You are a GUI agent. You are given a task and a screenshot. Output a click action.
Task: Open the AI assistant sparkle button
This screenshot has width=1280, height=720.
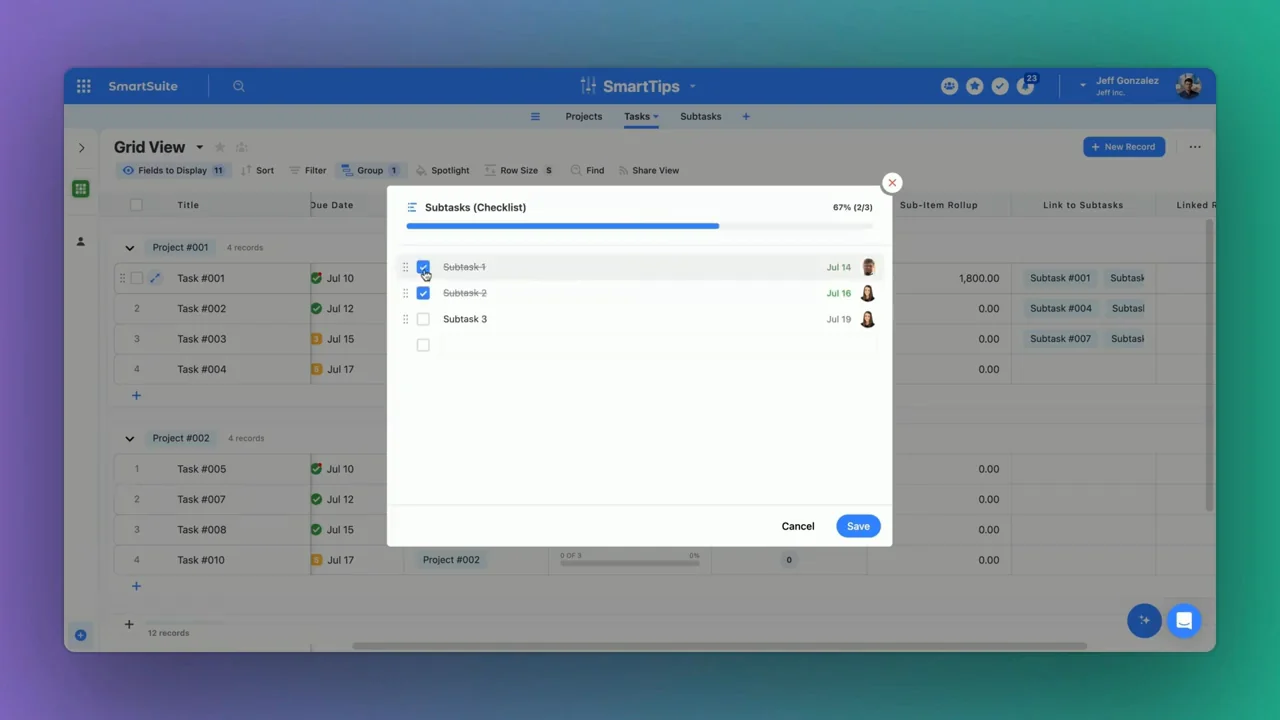pos(1144,621)
